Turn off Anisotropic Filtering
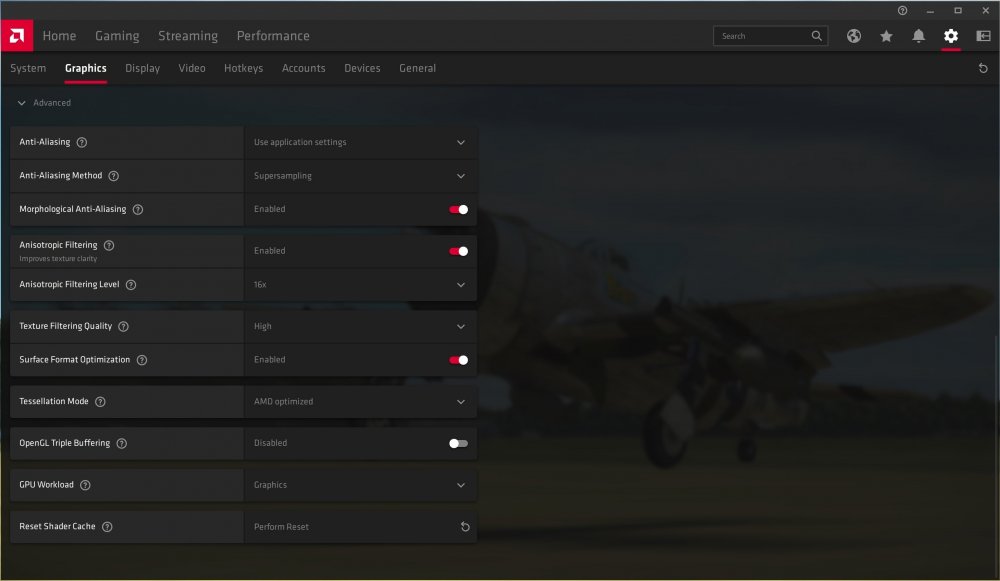Viewport: 1000px width, 581px height. pos(459,250)
